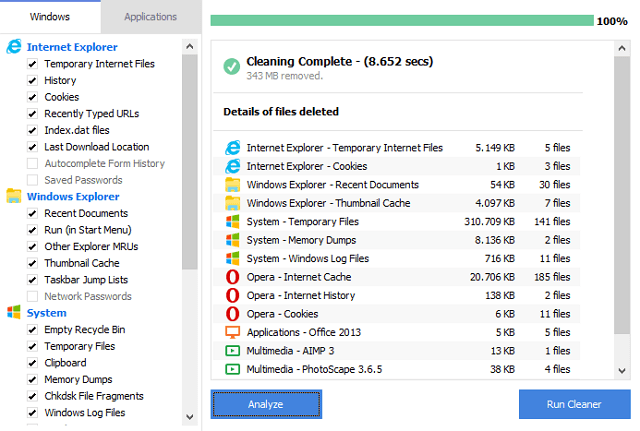Click the green progress bar at 100%
Viewport: 640px width, 431px height.
400,21
